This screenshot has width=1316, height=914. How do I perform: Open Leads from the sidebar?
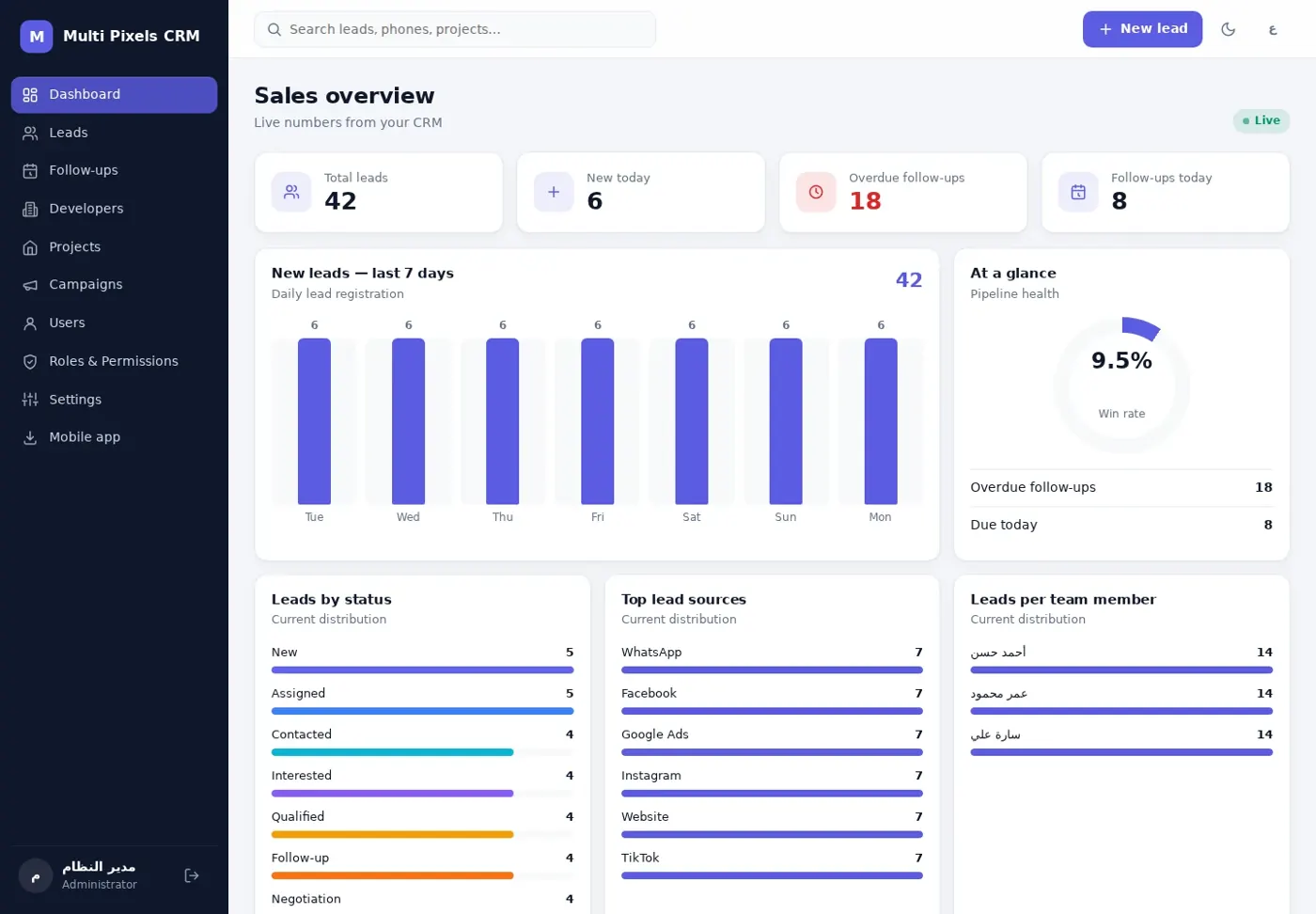[x=114, y=133]
